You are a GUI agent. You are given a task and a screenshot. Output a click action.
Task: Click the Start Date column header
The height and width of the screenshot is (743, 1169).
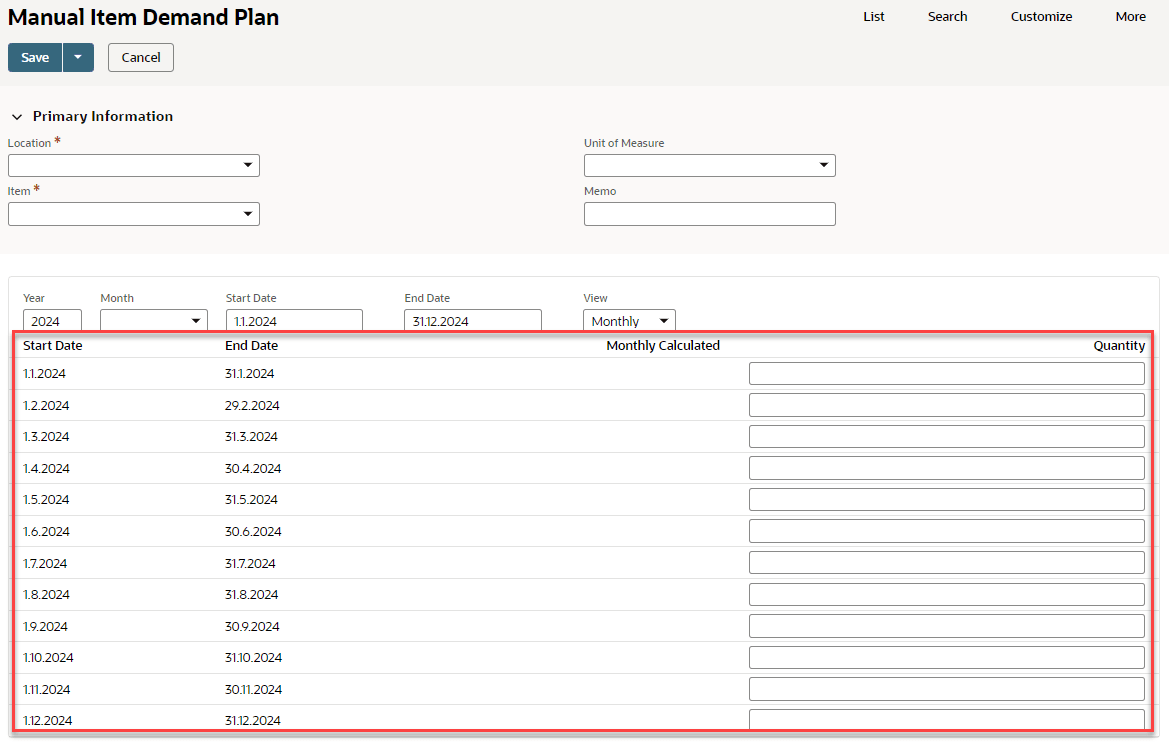[x=53, y=346]
